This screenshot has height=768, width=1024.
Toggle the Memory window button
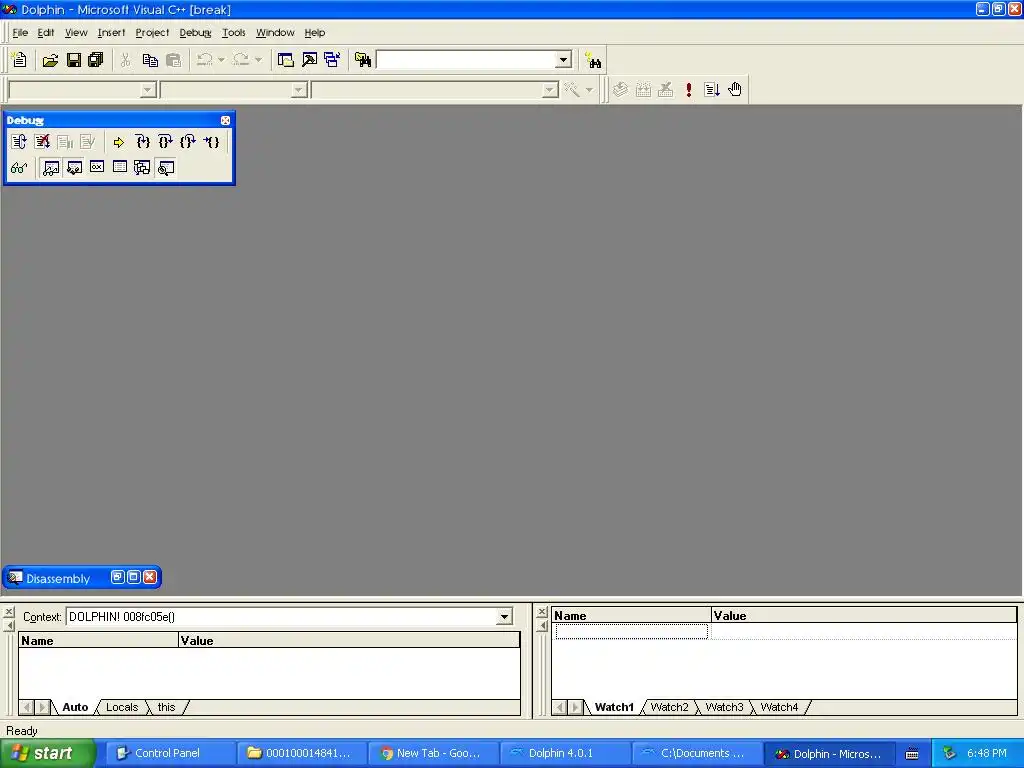pos(120,168)
